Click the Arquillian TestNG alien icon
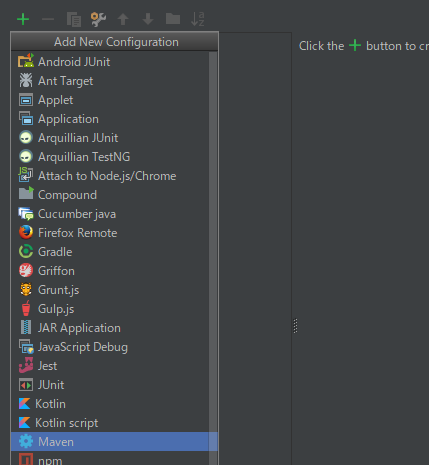 click(26, 157)
